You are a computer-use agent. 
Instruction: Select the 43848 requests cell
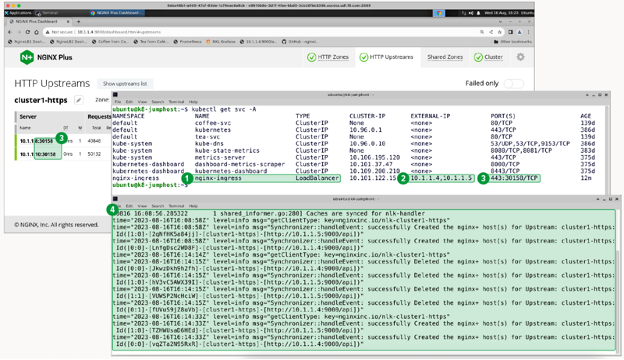coord(94,141)
